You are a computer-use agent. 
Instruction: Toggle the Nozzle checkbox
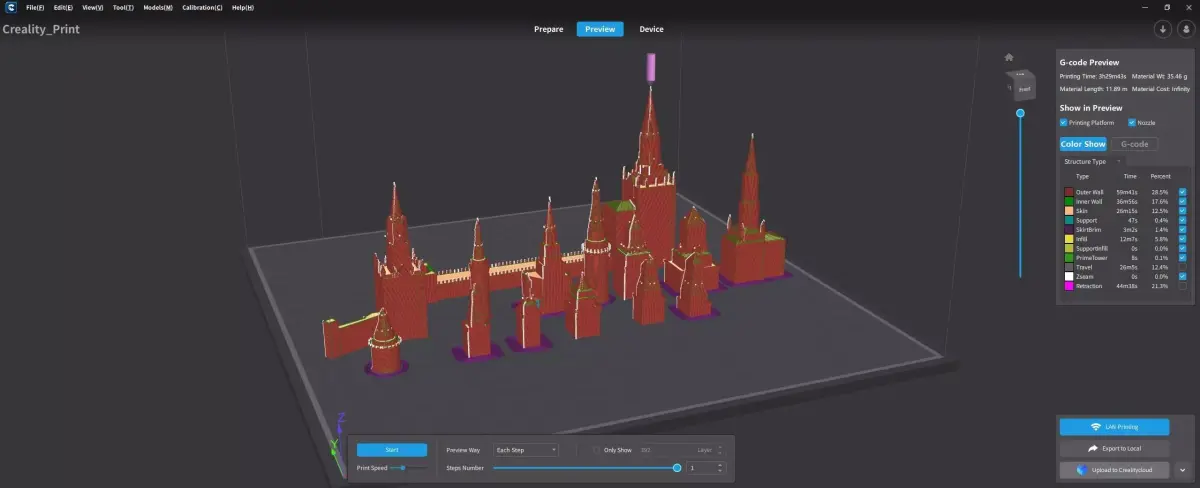click(x=1131, y=122)
